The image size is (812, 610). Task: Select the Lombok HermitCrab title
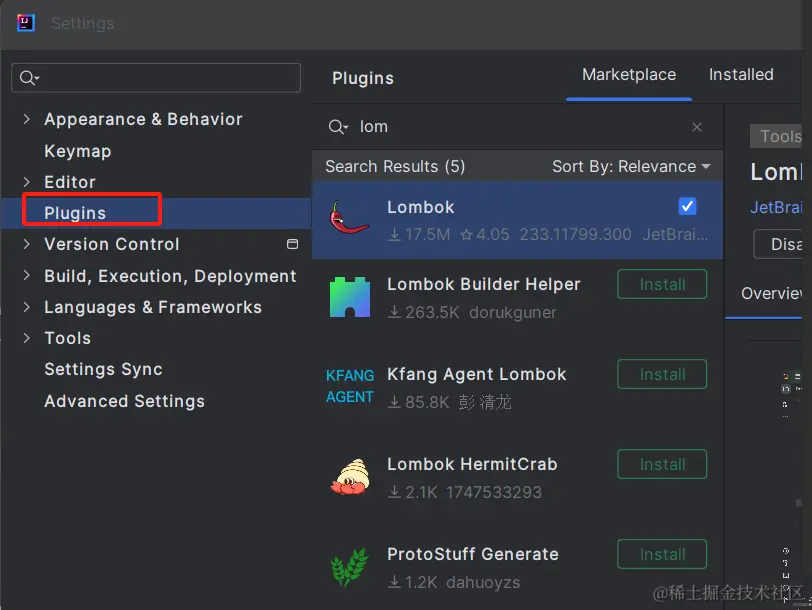tap(472, 464)
